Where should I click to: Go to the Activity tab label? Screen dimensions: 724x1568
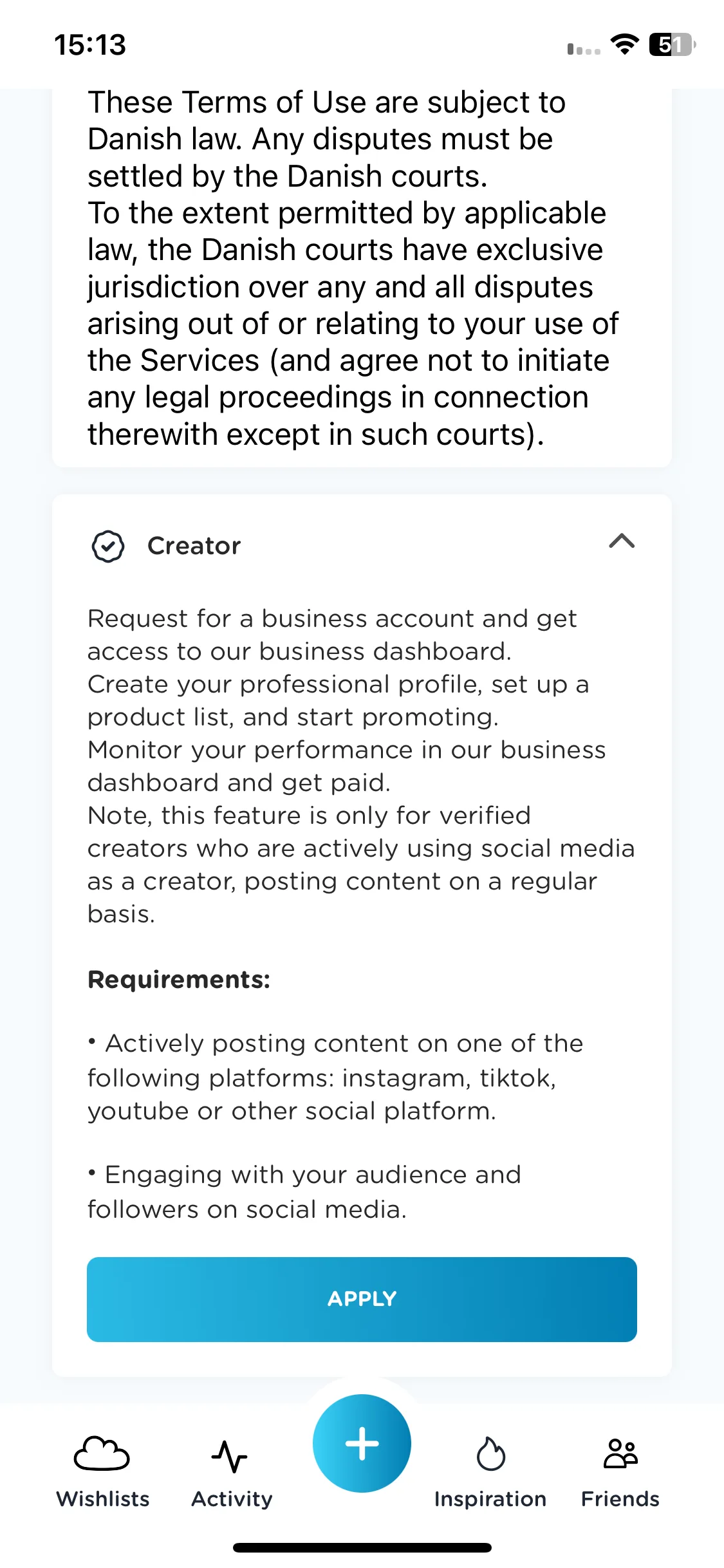(232, 1499)
